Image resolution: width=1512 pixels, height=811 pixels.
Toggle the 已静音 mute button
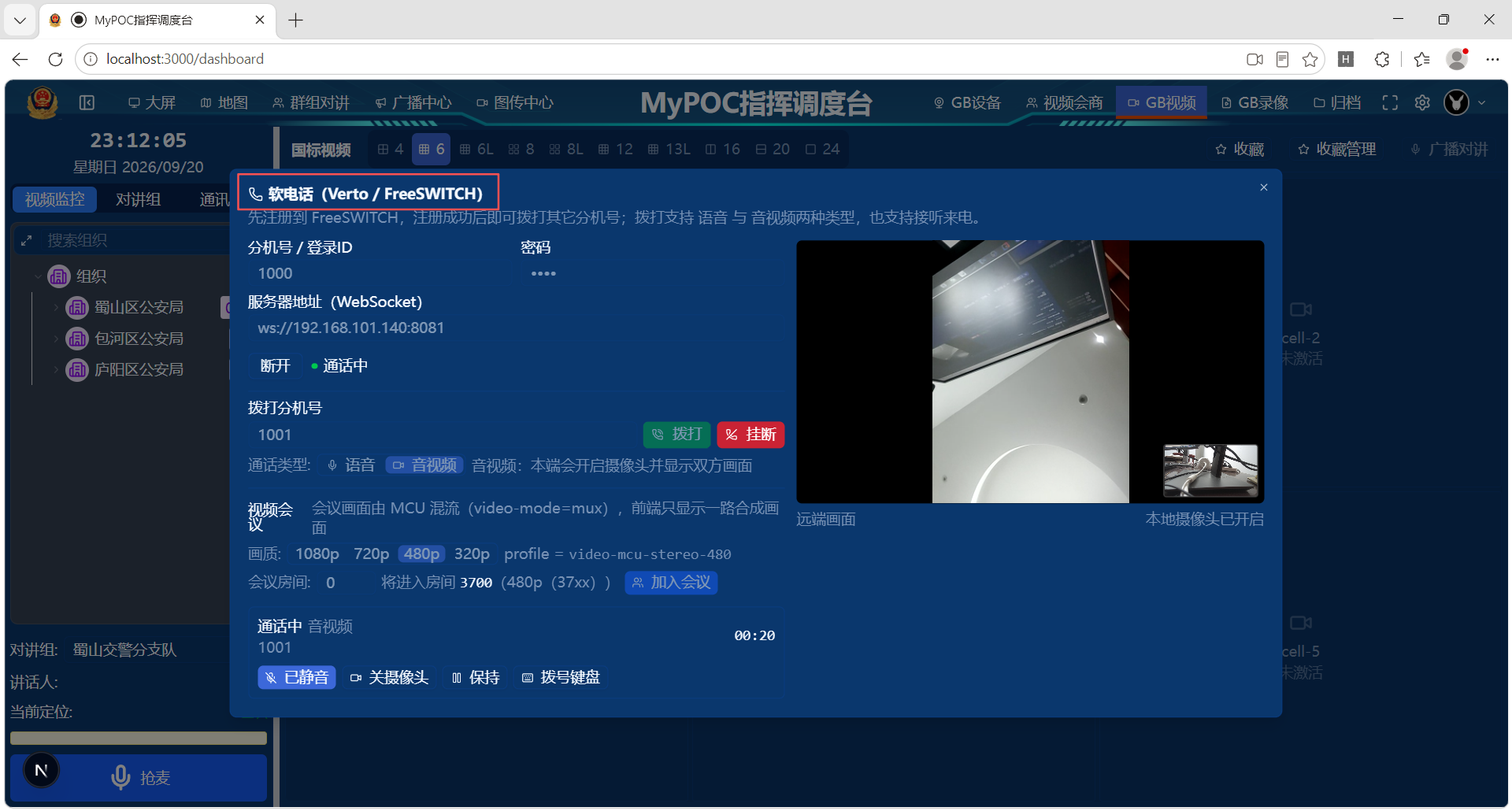click(x=297, y=678)
